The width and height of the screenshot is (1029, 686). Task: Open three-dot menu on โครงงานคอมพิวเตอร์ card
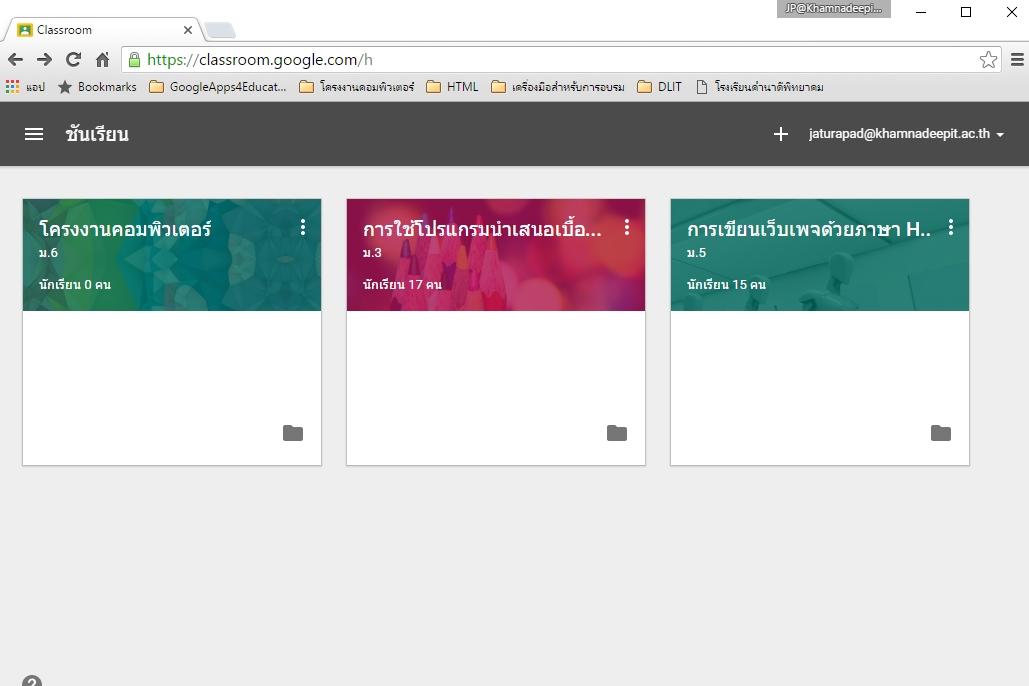pos(303,227)
